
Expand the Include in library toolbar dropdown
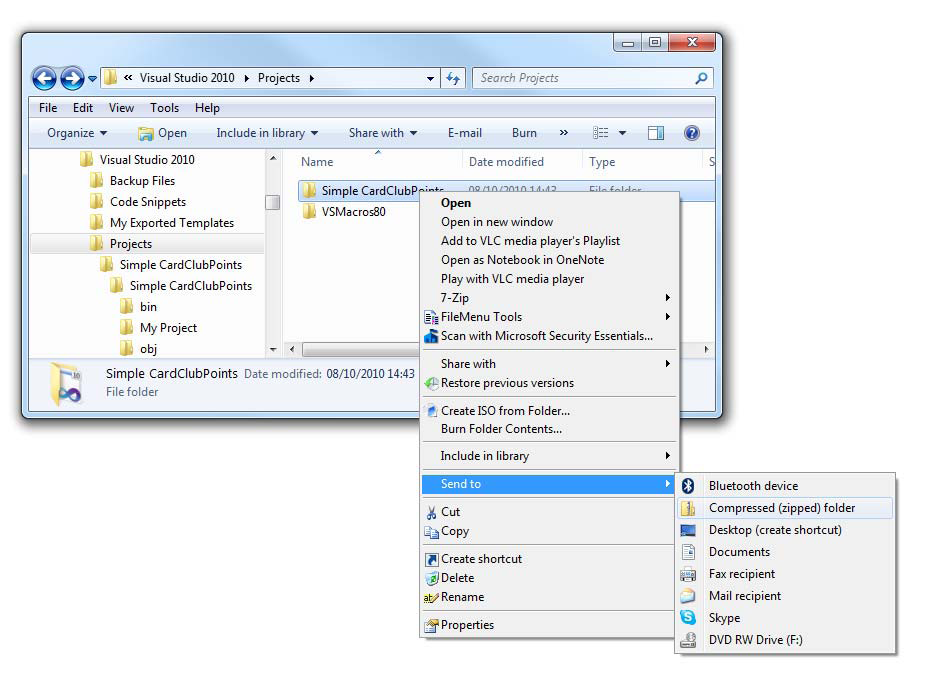(x=267, y=133)
